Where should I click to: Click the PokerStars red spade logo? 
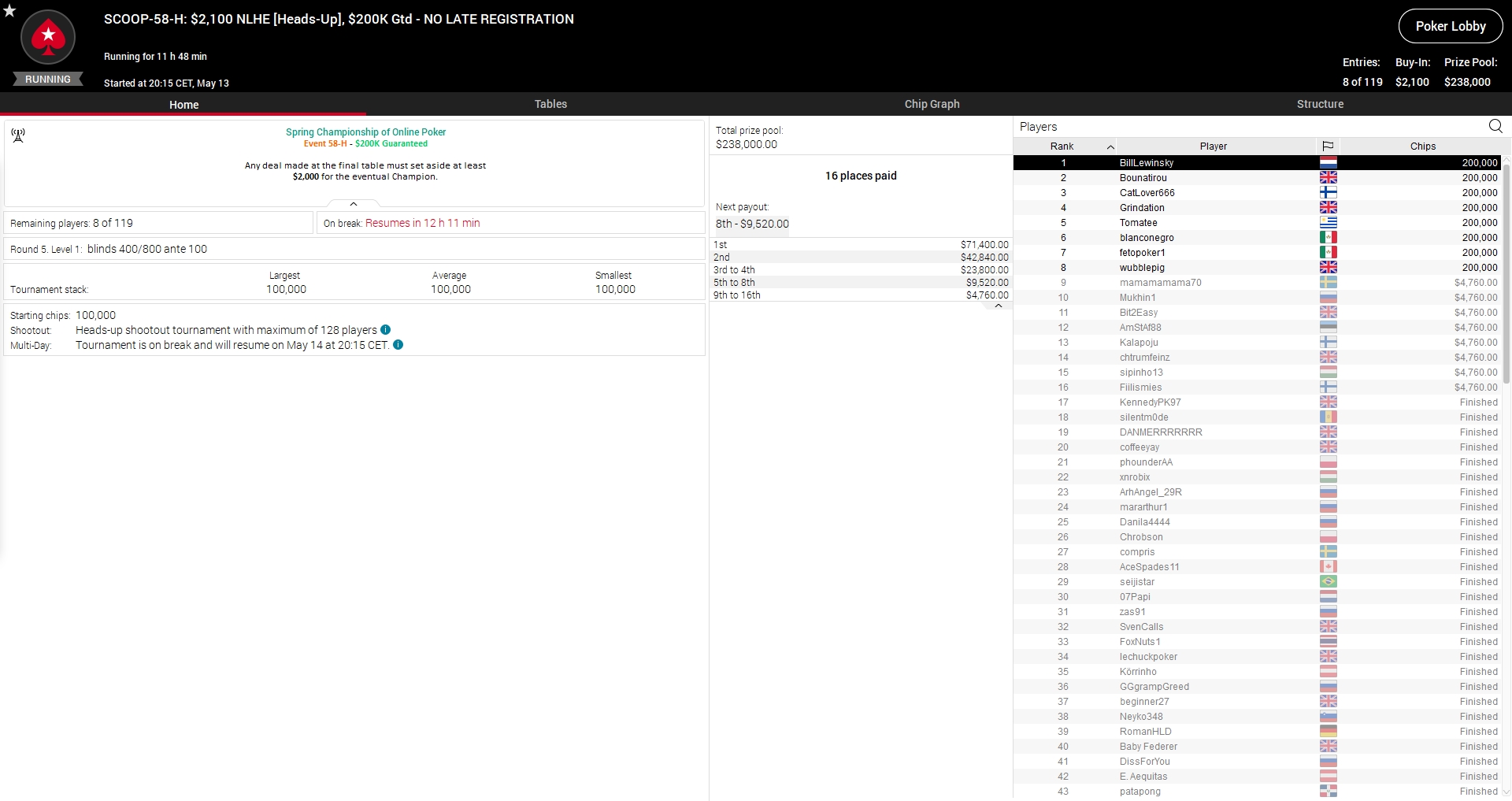coord(48,37)
